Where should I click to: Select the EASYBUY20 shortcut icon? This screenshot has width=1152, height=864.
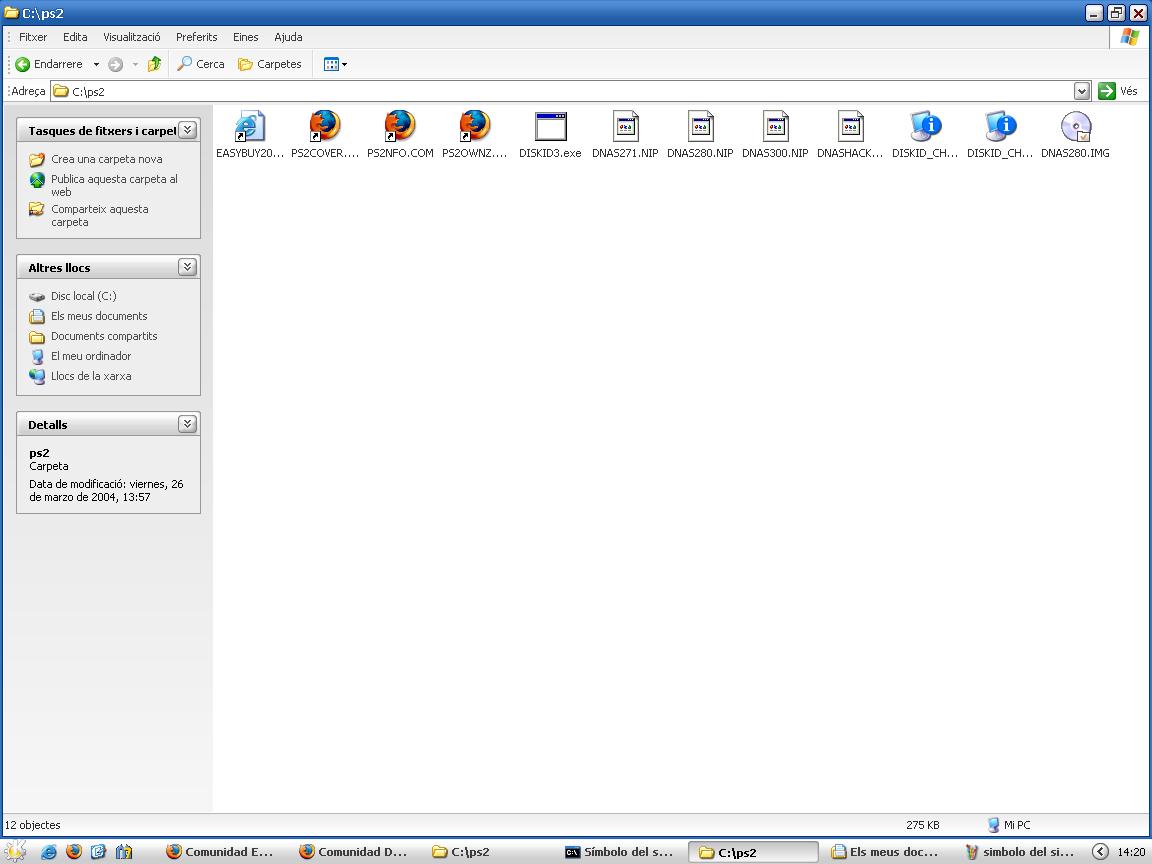[250, 128]
